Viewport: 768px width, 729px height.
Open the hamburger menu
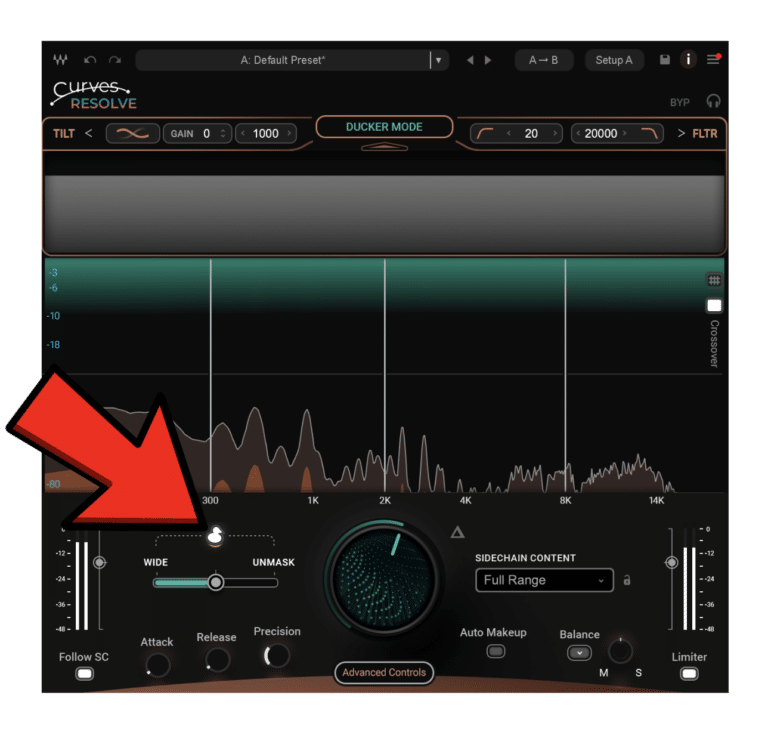713,60
